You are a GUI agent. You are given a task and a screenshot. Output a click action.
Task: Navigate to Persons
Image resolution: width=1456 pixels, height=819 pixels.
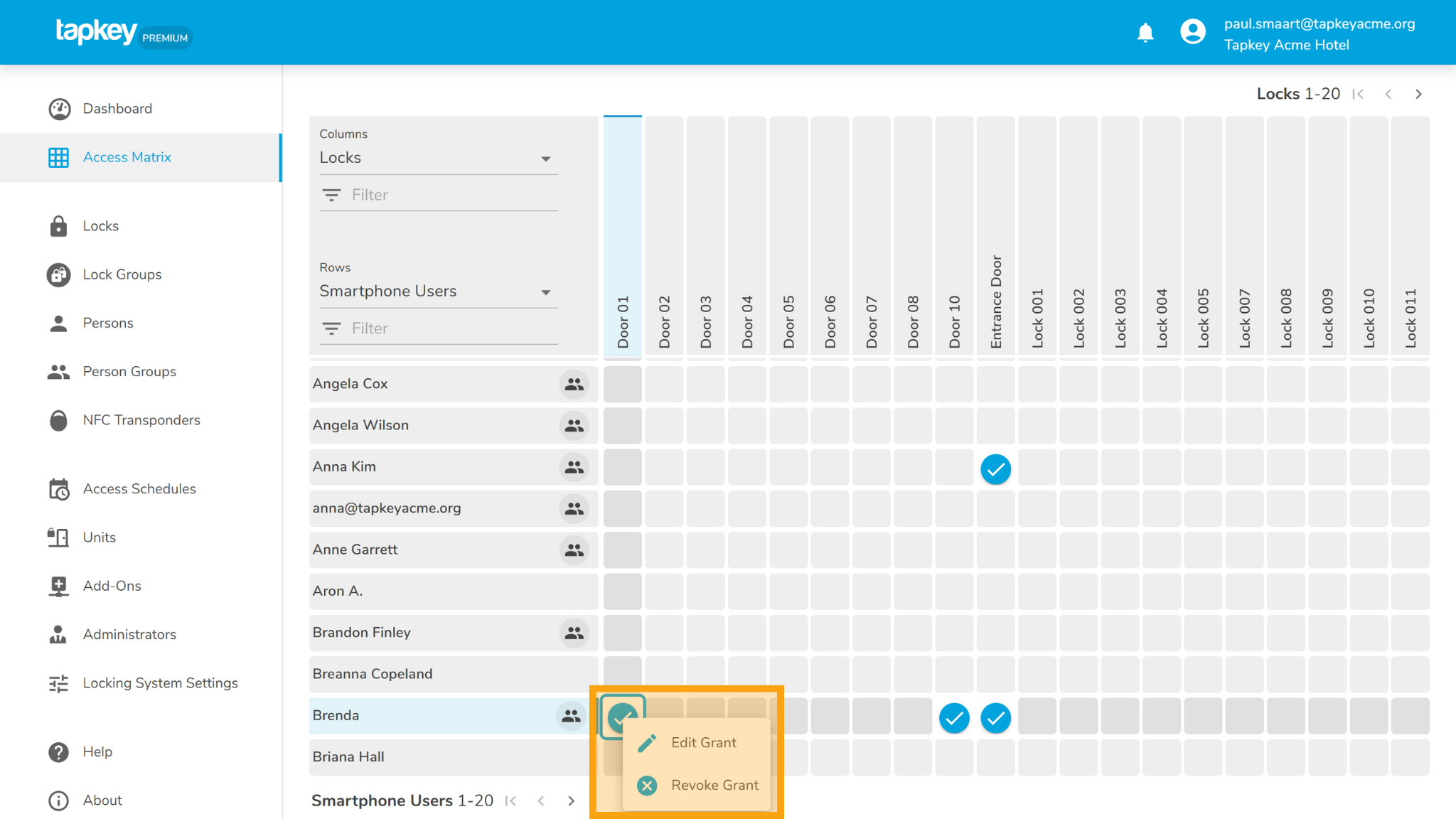(x=141, y=323)
